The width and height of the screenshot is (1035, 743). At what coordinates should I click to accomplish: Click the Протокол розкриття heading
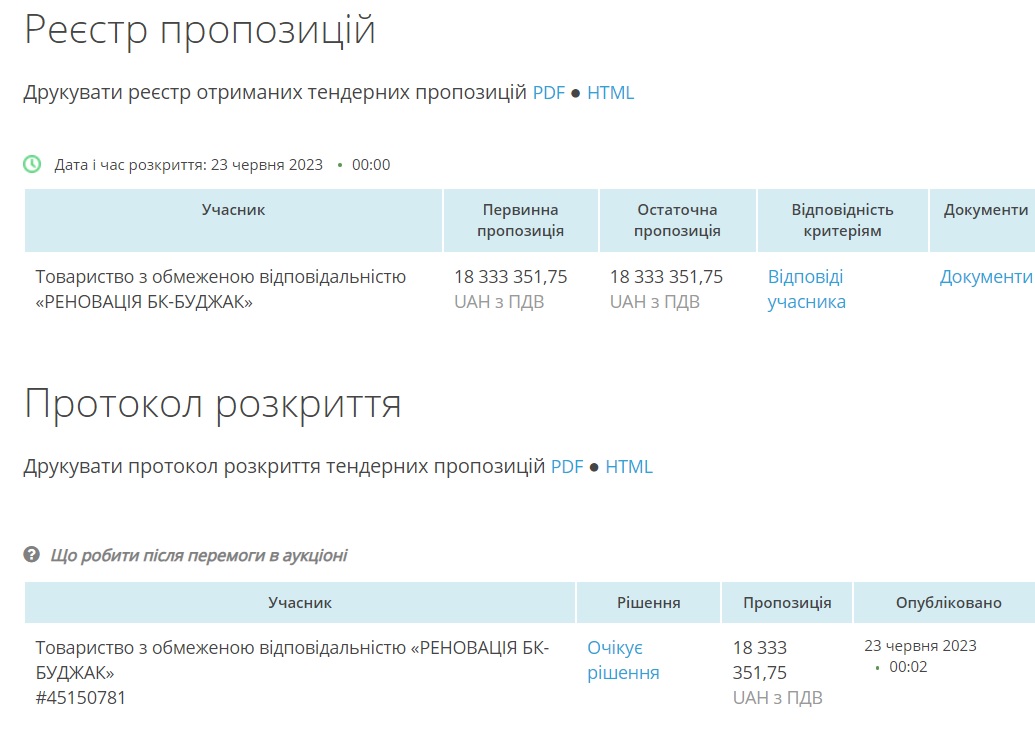point(213,404)
